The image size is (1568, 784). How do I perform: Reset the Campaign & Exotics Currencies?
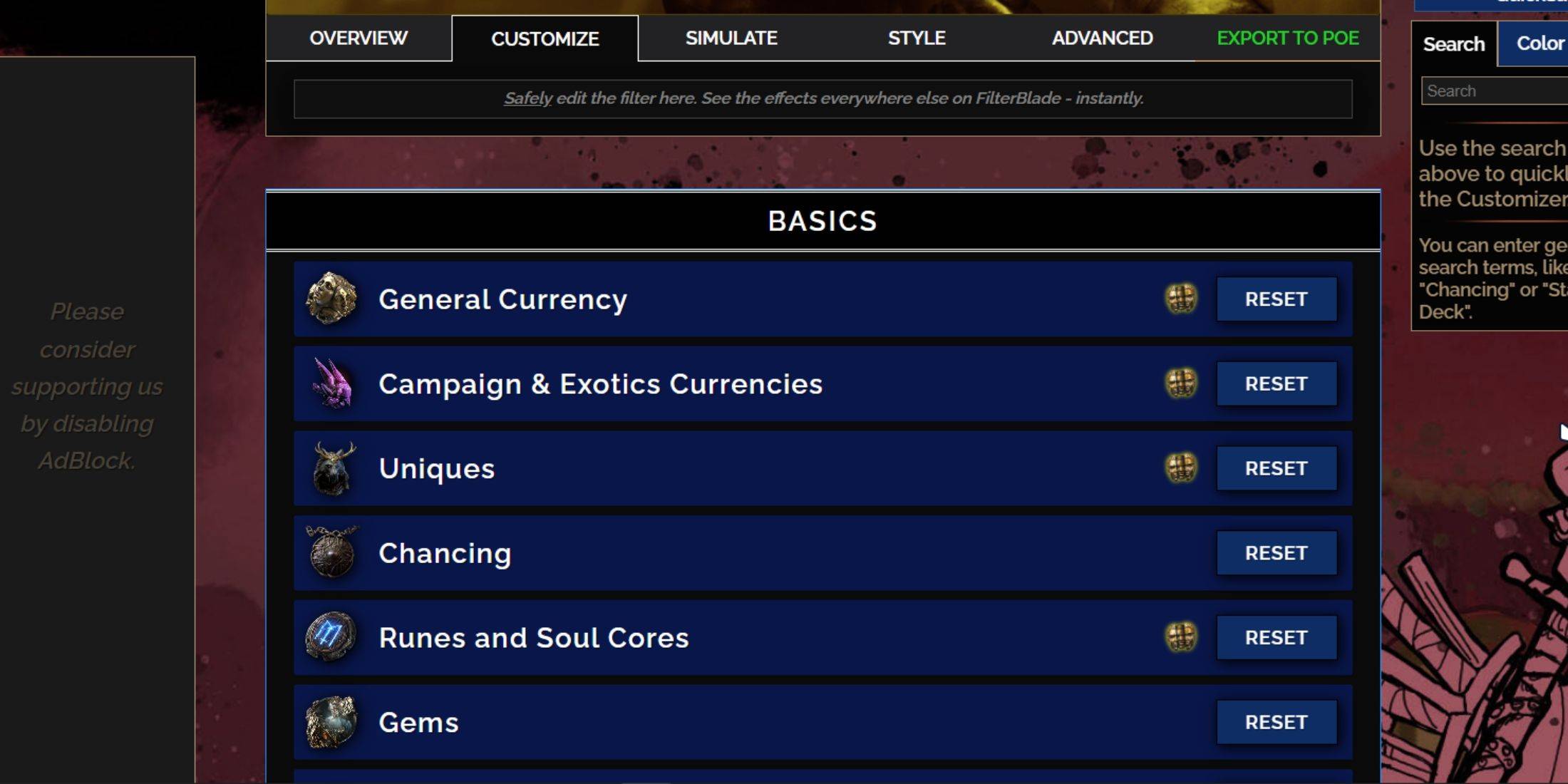(x=1277, y=383)
